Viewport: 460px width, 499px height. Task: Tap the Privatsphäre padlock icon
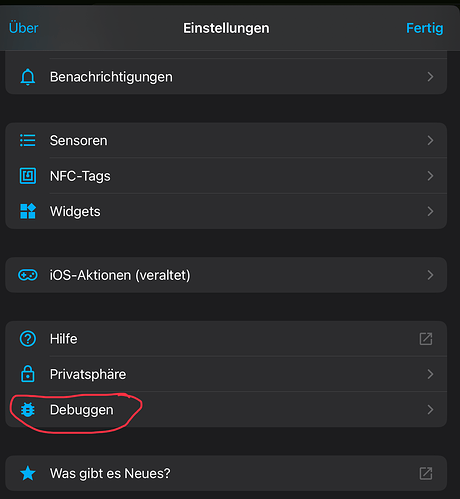(x=28, y=374)
